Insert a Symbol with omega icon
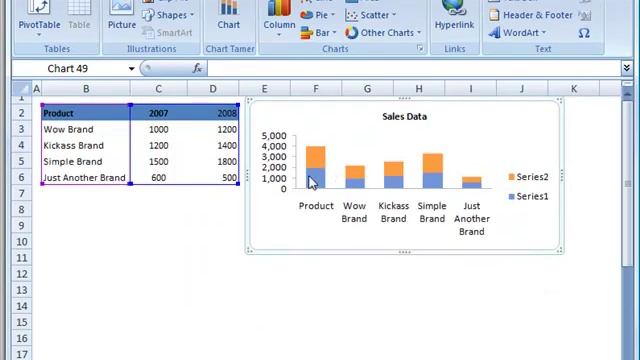 [584, 33]
